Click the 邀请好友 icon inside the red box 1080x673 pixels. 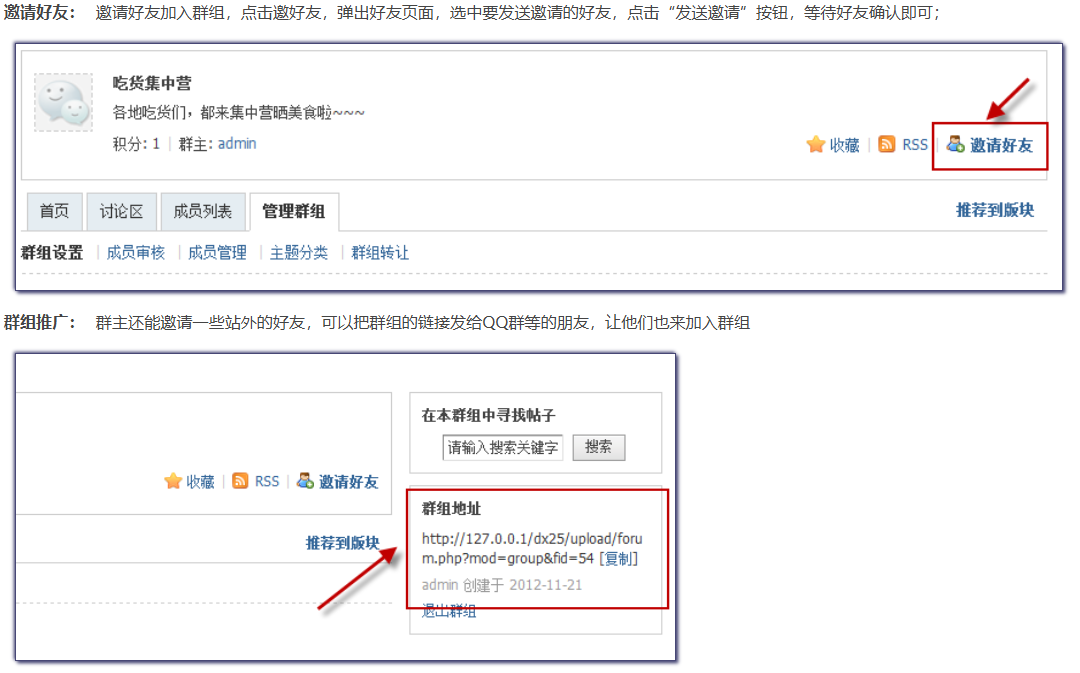[956, 145]
